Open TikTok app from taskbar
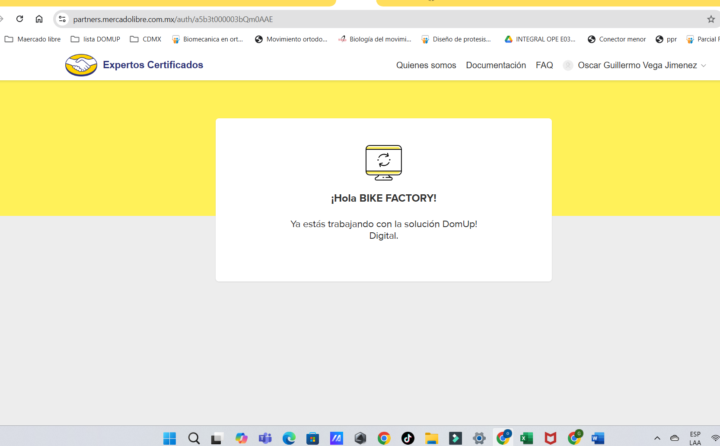Image resolution: width=720 pixels, height=446 pixels. [408, 438]
